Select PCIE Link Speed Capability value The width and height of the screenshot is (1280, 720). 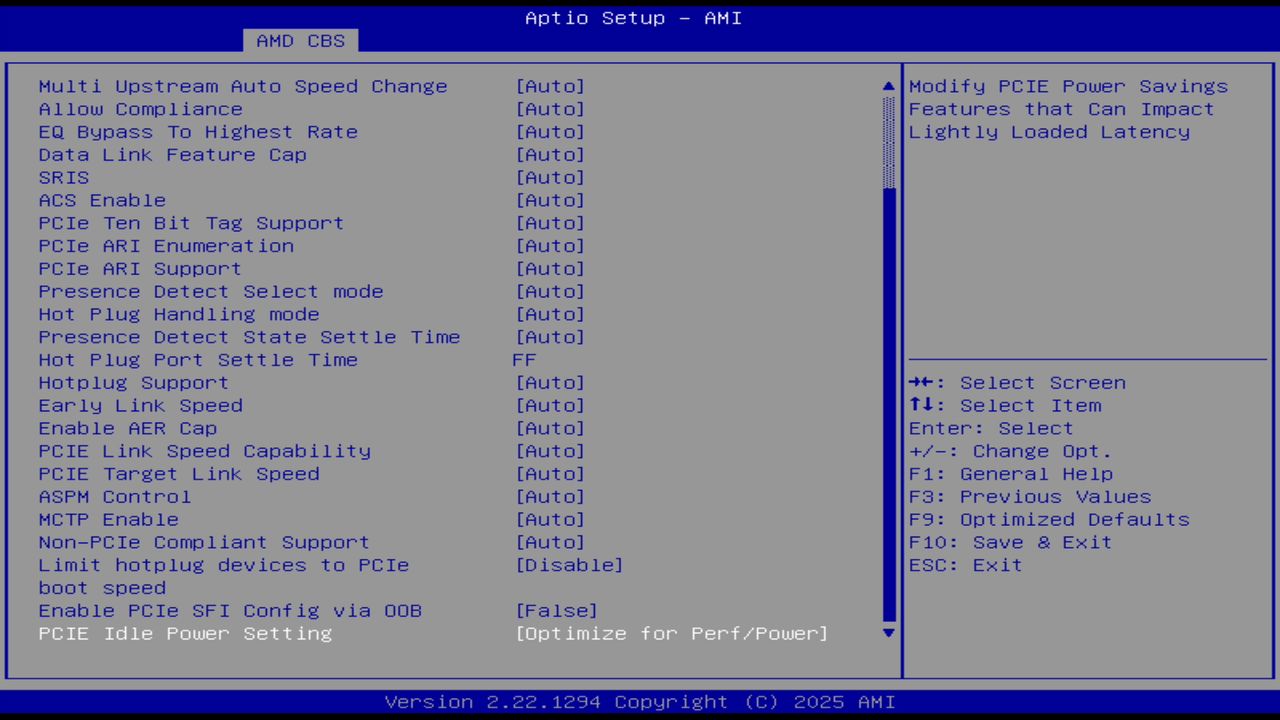(x=550, y=451)
